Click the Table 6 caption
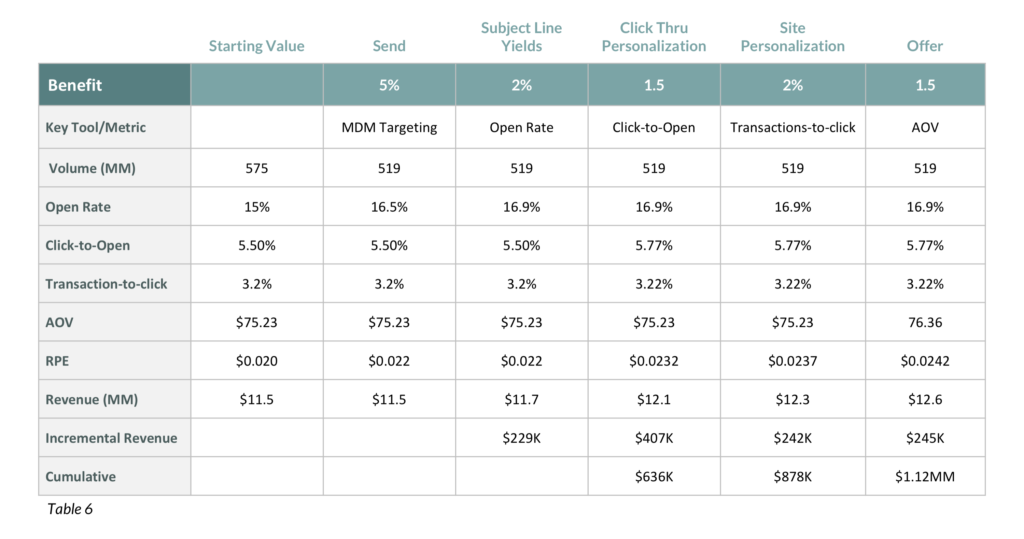 point(70,509)
